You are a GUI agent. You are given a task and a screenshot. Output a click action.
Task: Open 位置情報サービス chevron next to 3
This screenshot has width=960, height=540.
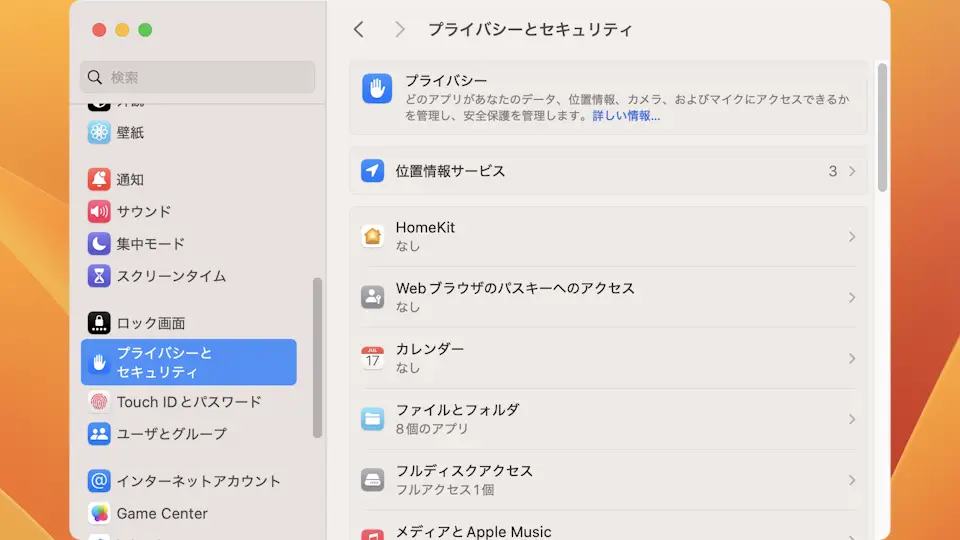[x=852, y=171]
